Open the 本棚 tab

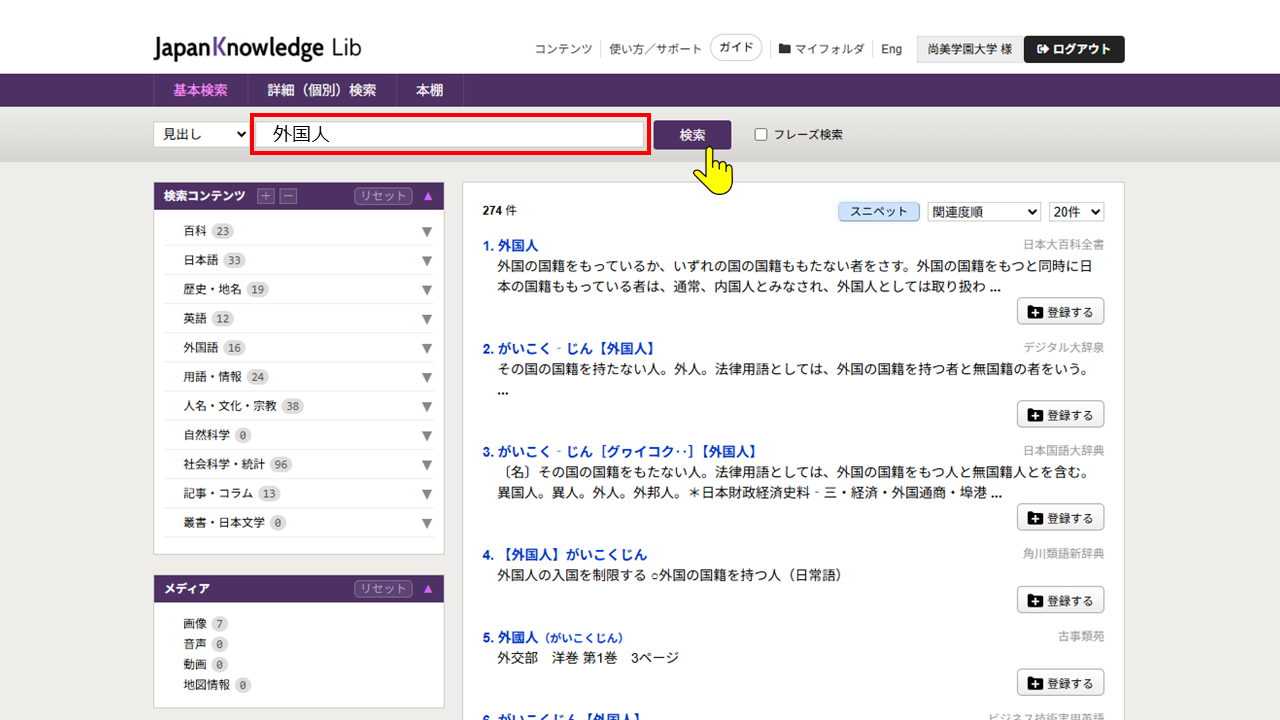[429, 90]
